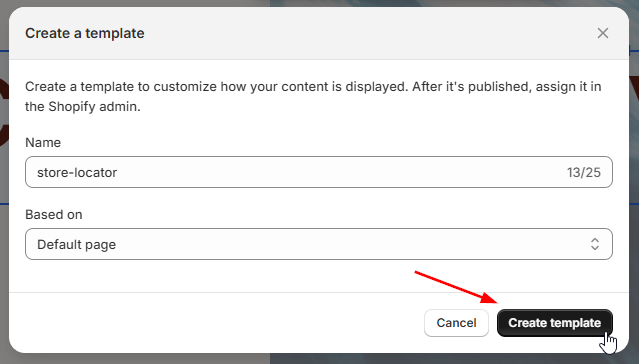639x364 pixels.
Task: Click the dialog description paragraph text
Action: point(313,96)
